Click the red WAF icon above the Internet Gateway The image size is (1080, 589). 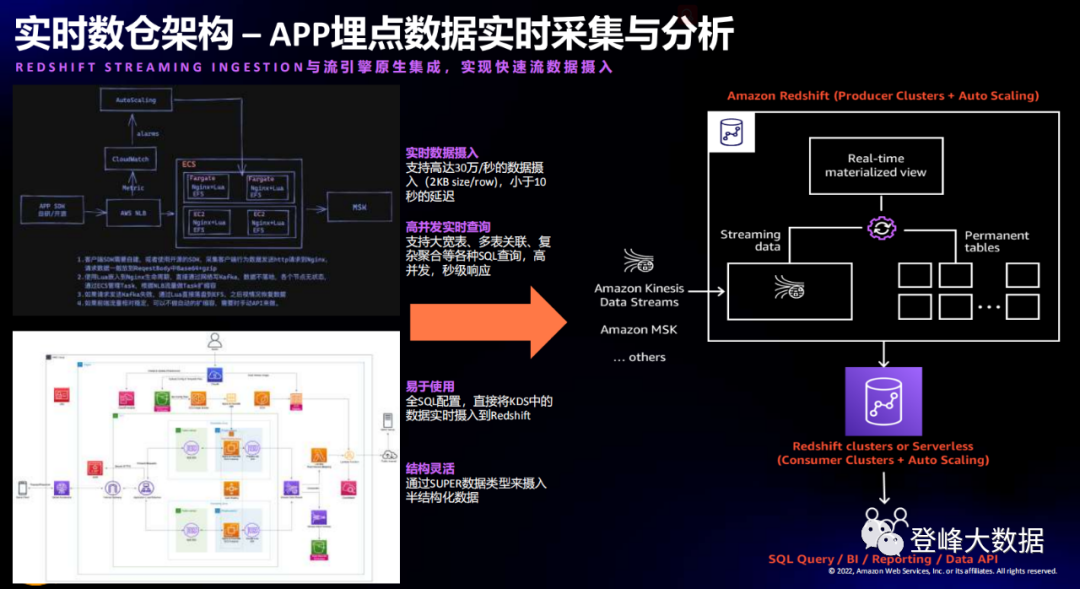coord(95,468)
